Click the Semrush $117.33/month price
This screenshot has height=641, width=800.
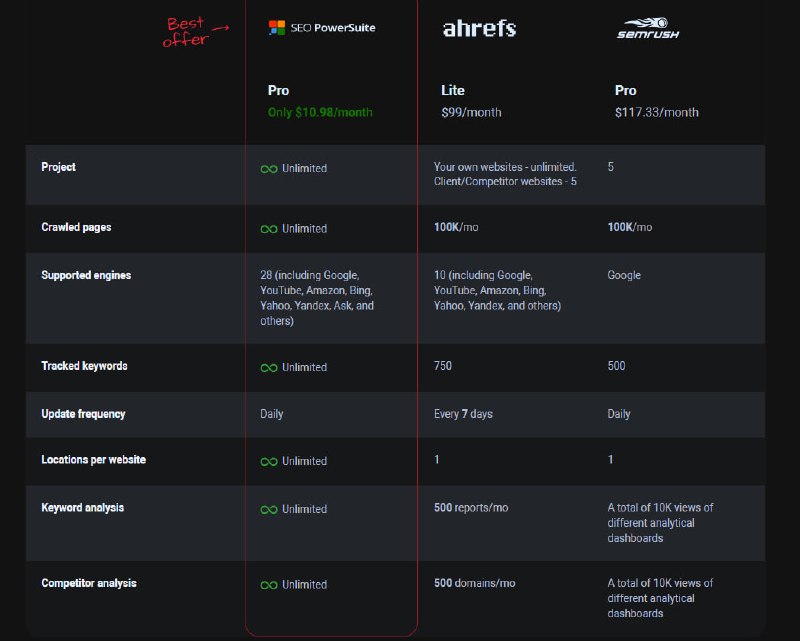click(x=657, y=112)
